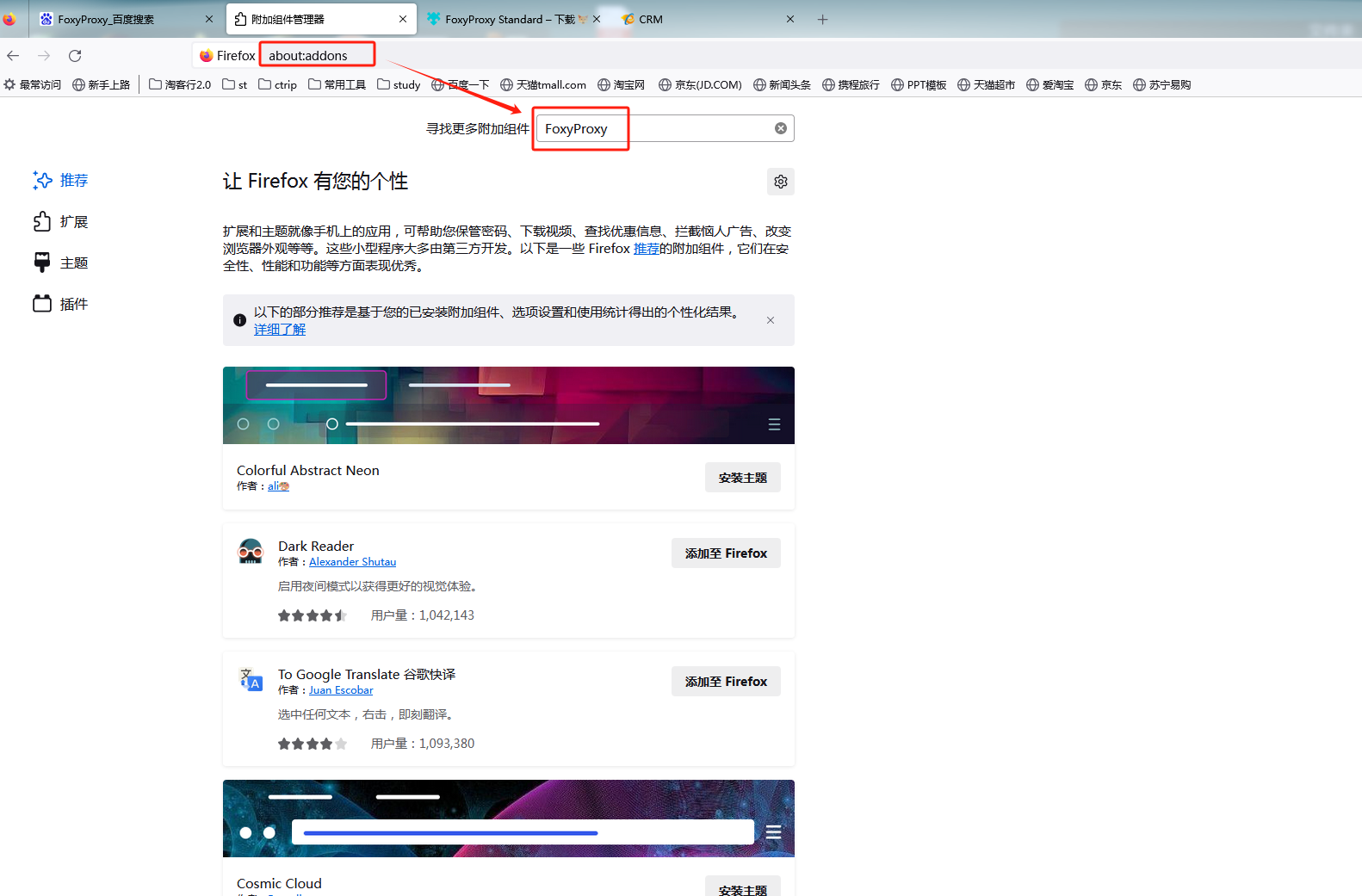Screen dimensions: 1362x896
Task: Click the To Google Translate 谷歌快译 title
Action: click(367, 675)
